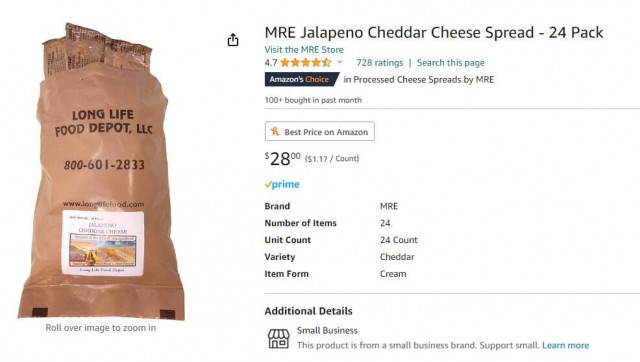The height and width of the screenshot is (362, 640).
Task: Click the per-count price text
Action: (332, 159)
